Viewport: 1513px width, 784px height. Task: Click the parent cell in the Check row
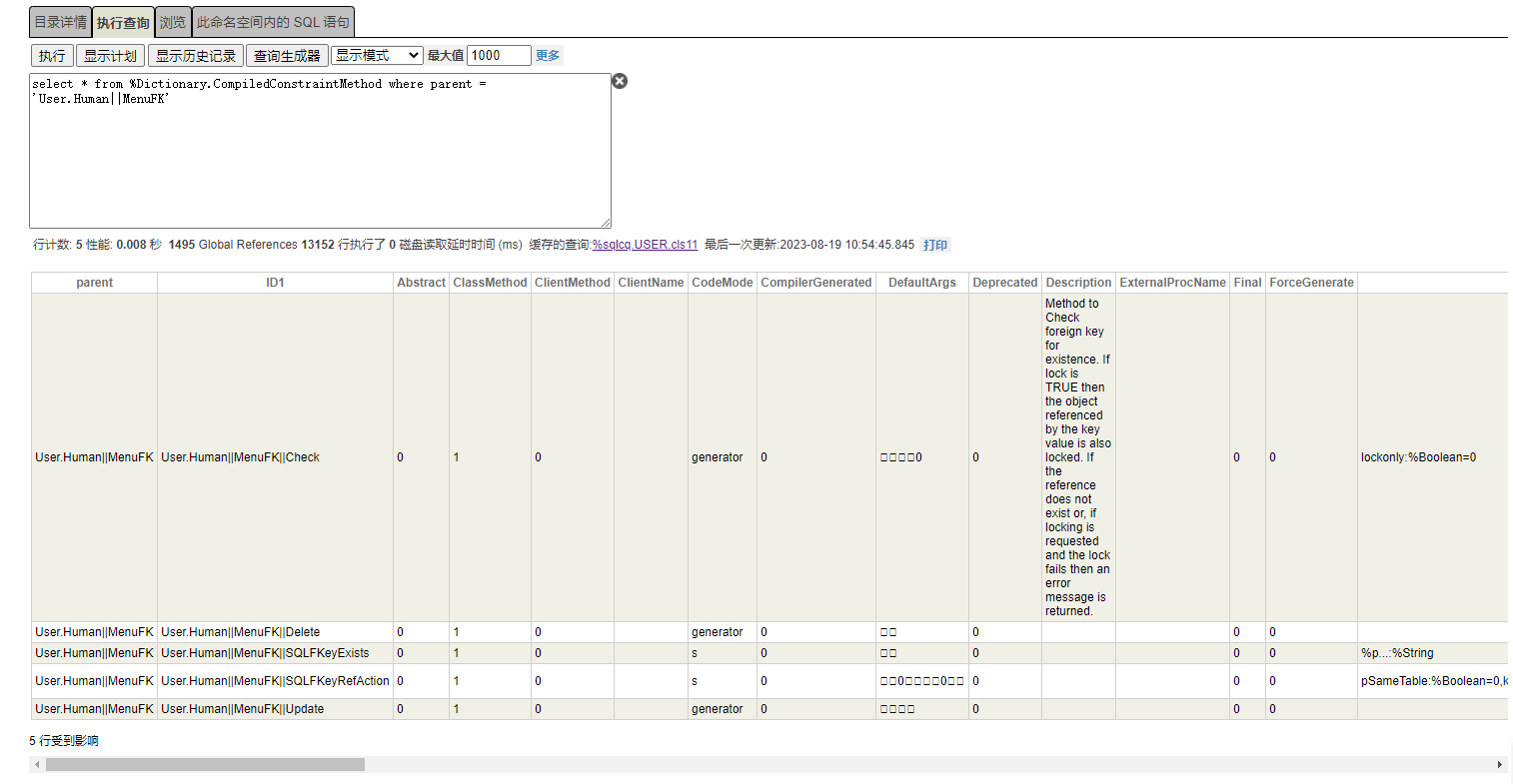tap(94, 457)
